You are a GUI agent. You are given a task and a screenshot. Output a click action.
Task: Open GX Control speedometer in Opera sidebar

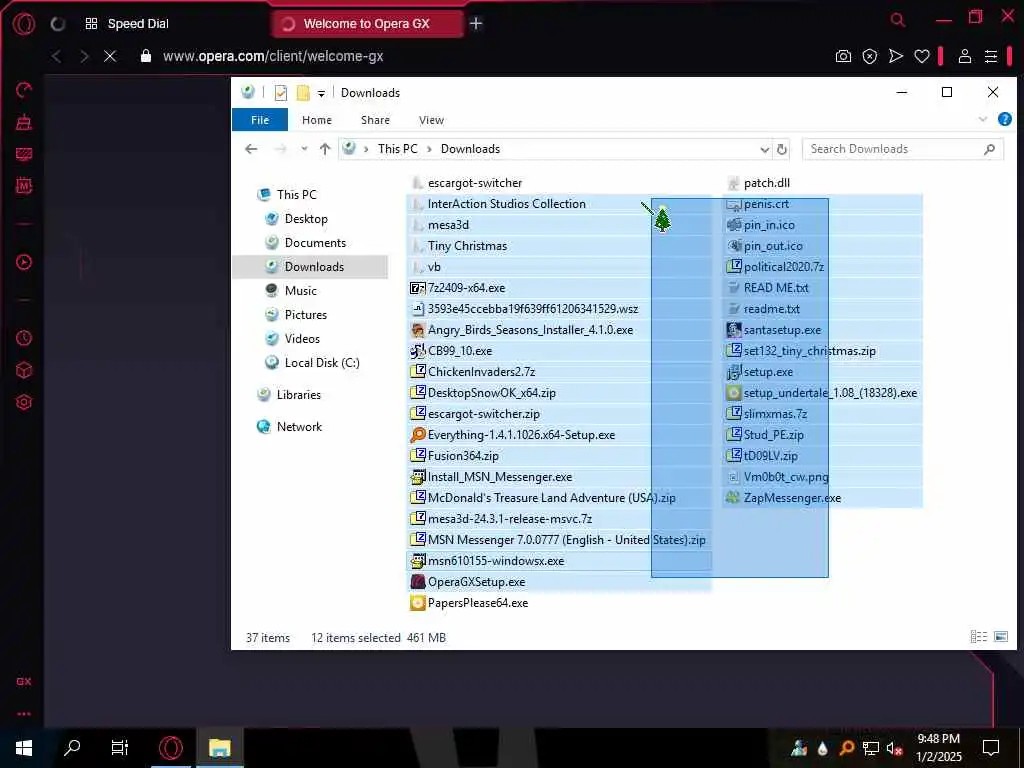24,89
